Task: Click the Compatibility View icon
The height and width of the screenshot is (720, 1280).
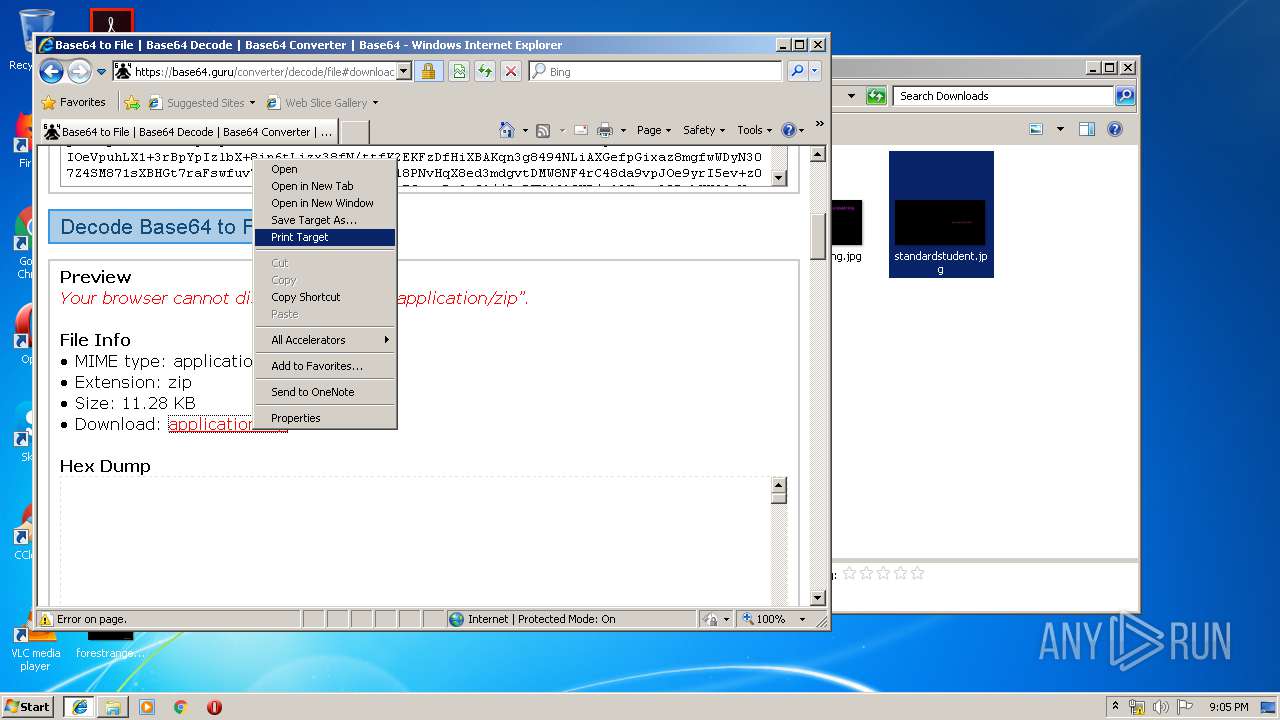Action: coord(459,71)
